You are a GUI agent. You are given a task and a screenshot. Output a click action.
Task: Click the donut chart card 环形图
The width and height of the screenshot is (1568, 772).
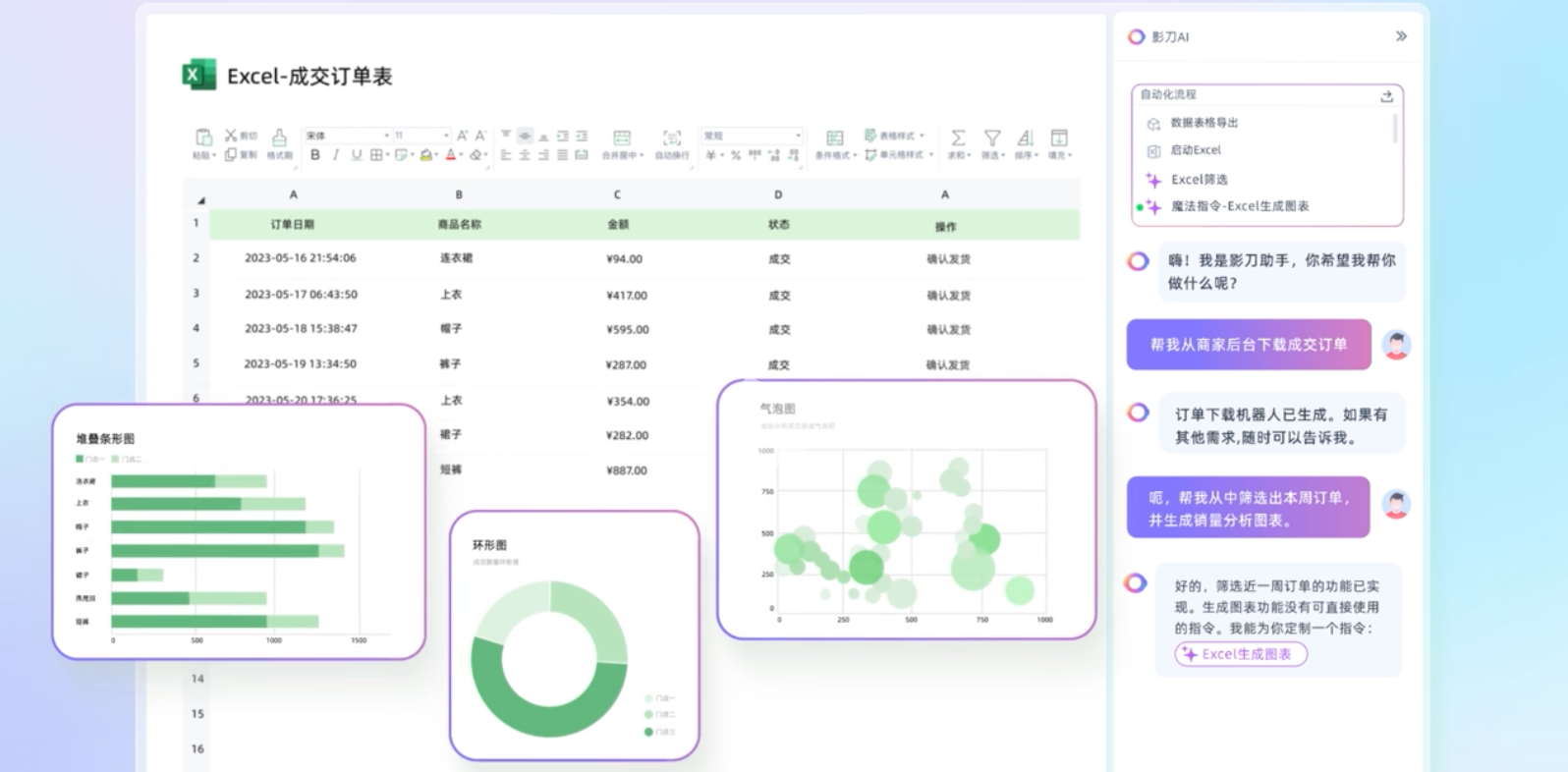tap(575, 635)
